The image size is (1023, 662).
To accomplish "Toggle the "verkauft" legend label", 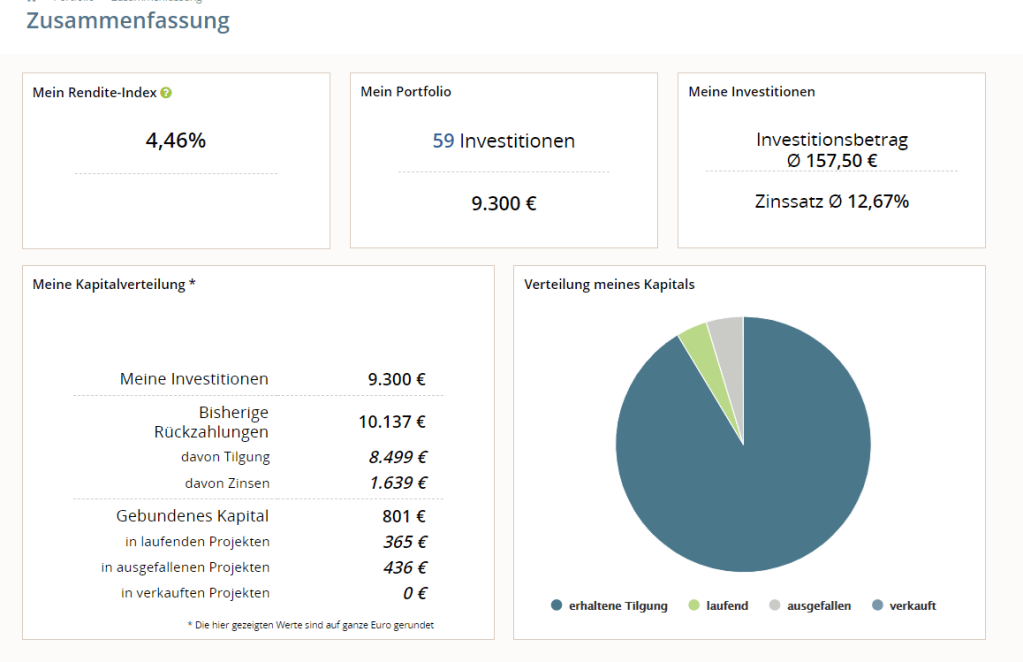I will click(x=913, y=606).
